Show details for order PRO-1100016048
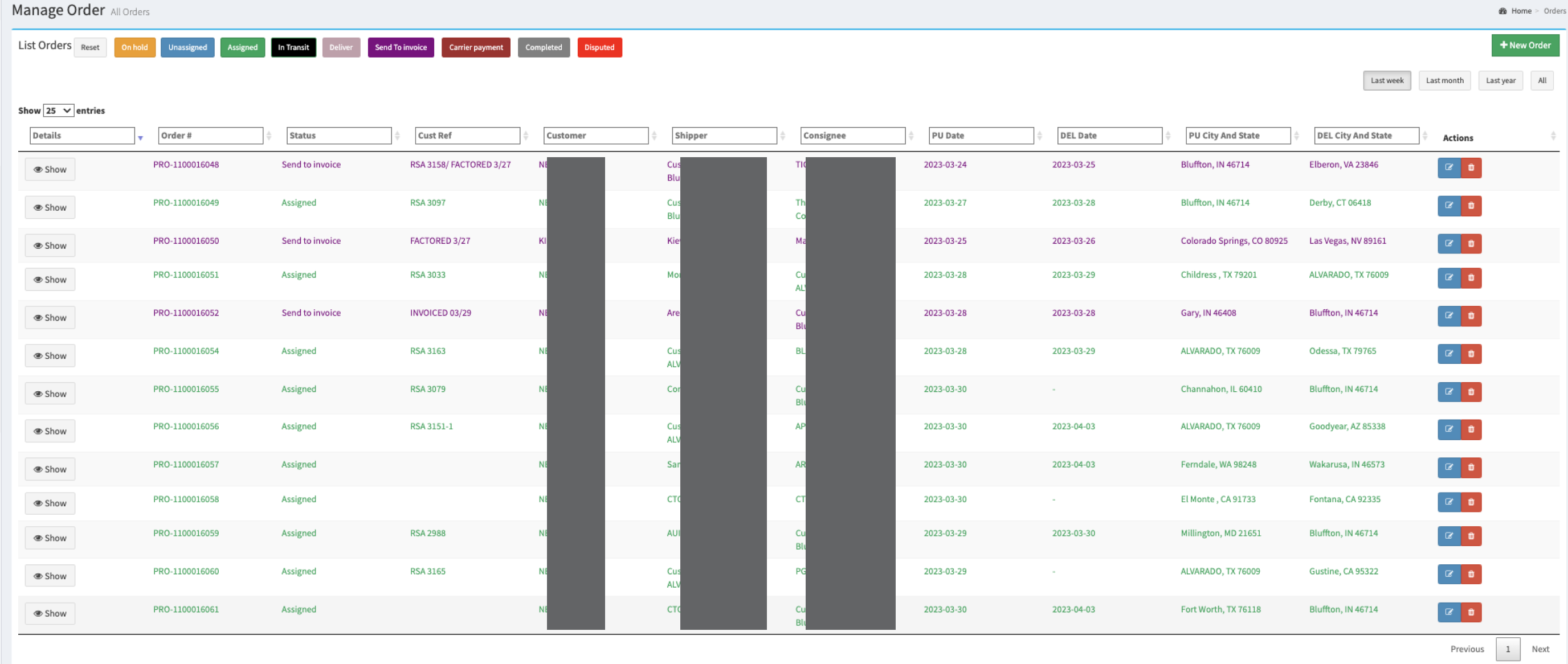Screen dimensions: 1568x664 (50, 169)
